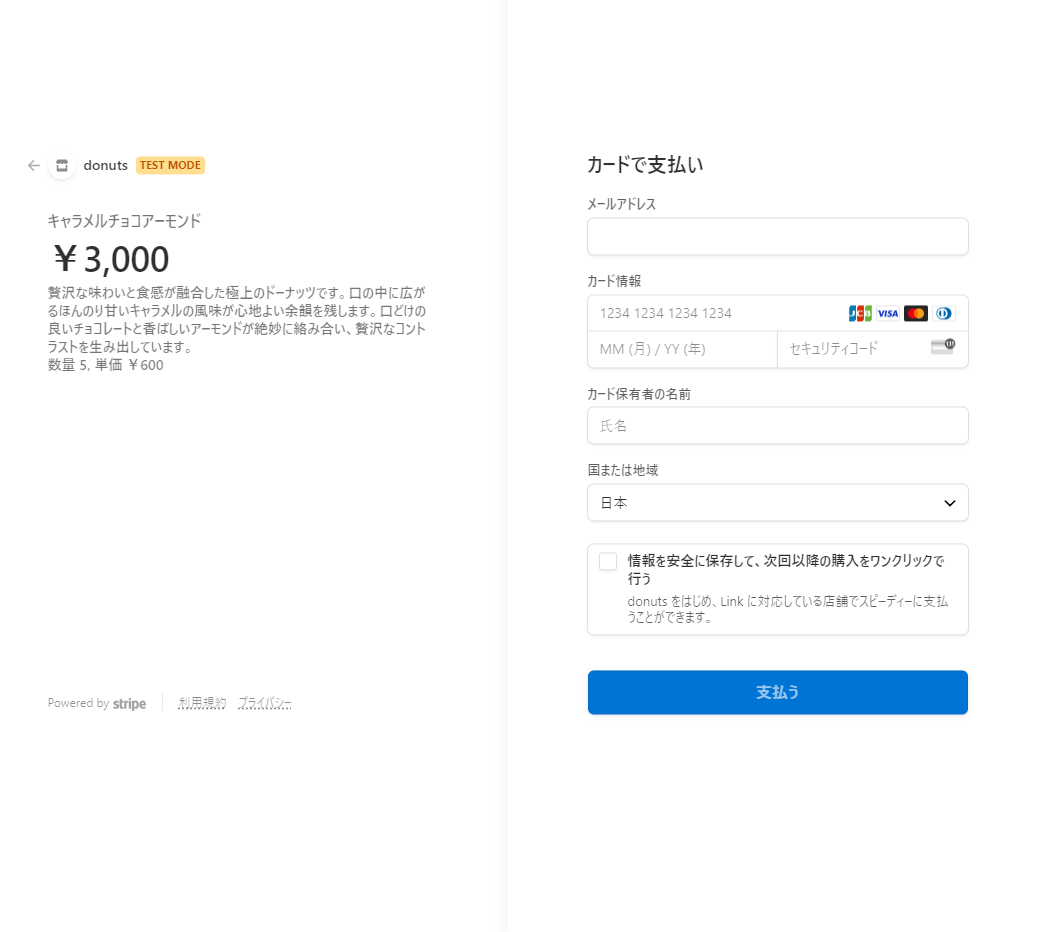The image size is (1064, 932).
Task: Click the chevron arrow in country selector
Action: coord(949,503)
